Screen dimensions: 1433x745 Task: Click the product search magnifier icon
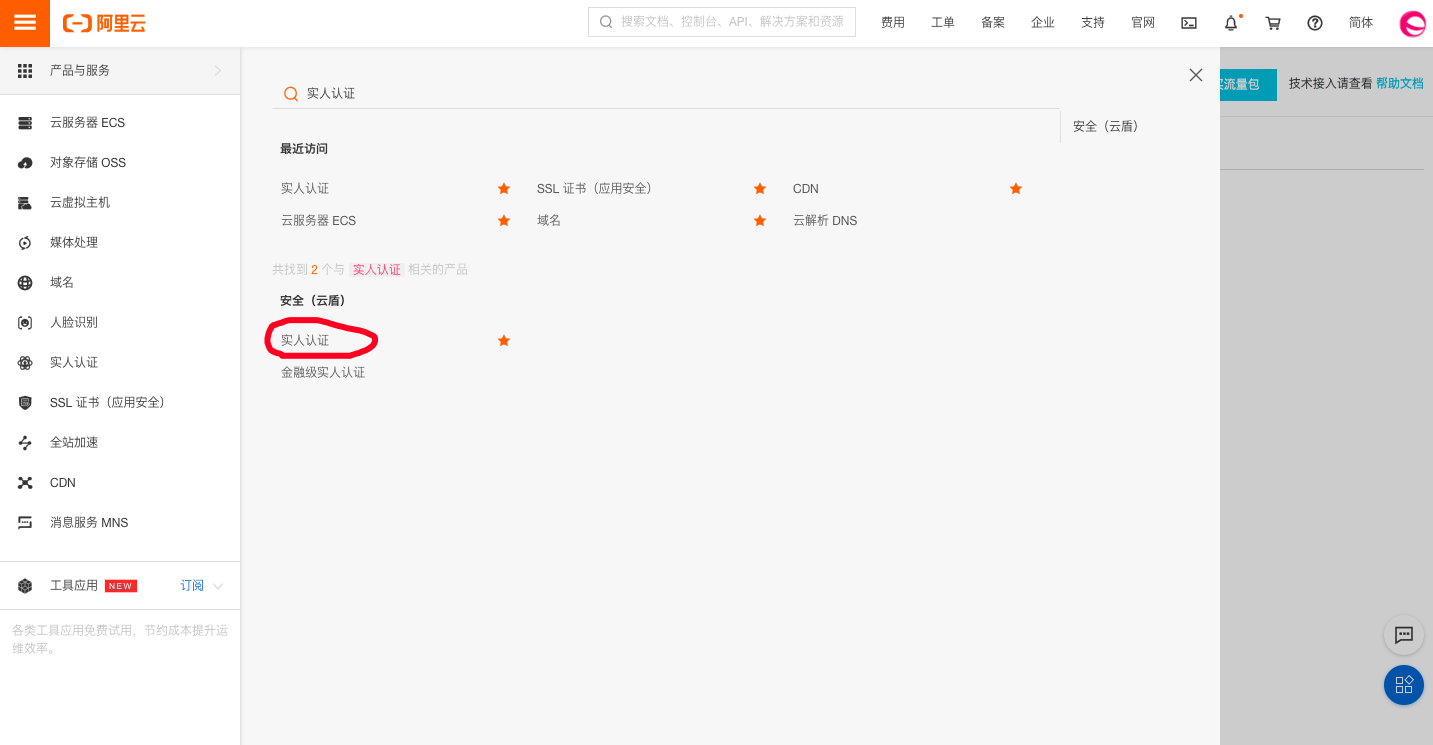point(291,93)
